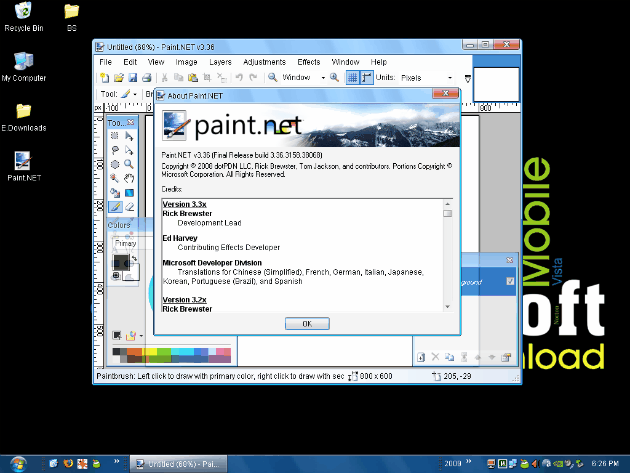Click the Open file folder icon
This screenshot has width=630, height=473.
[x=119, y=78]
